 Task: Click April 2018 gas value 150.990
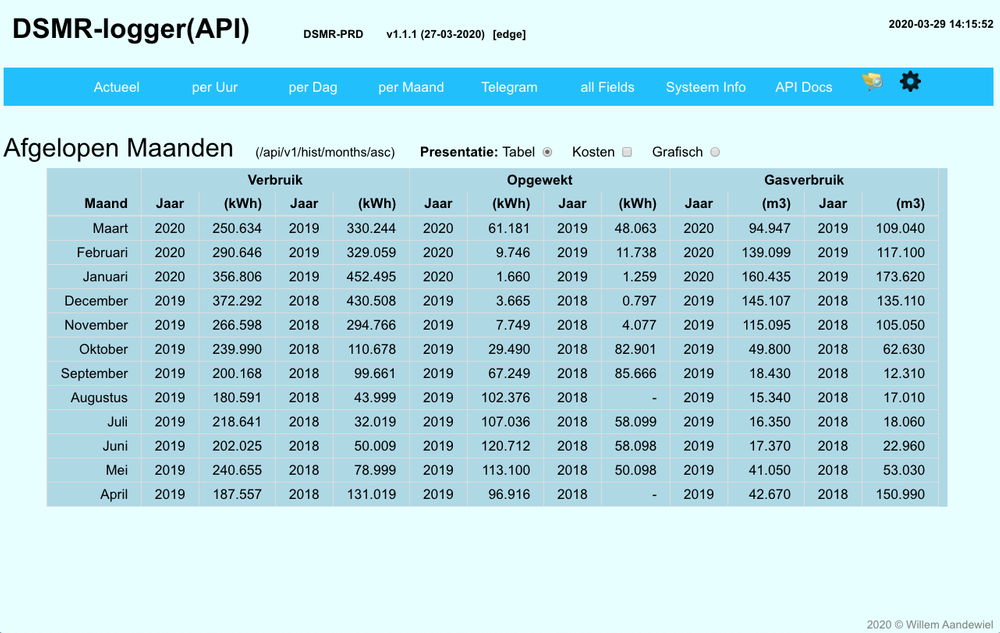pos(900,495)
